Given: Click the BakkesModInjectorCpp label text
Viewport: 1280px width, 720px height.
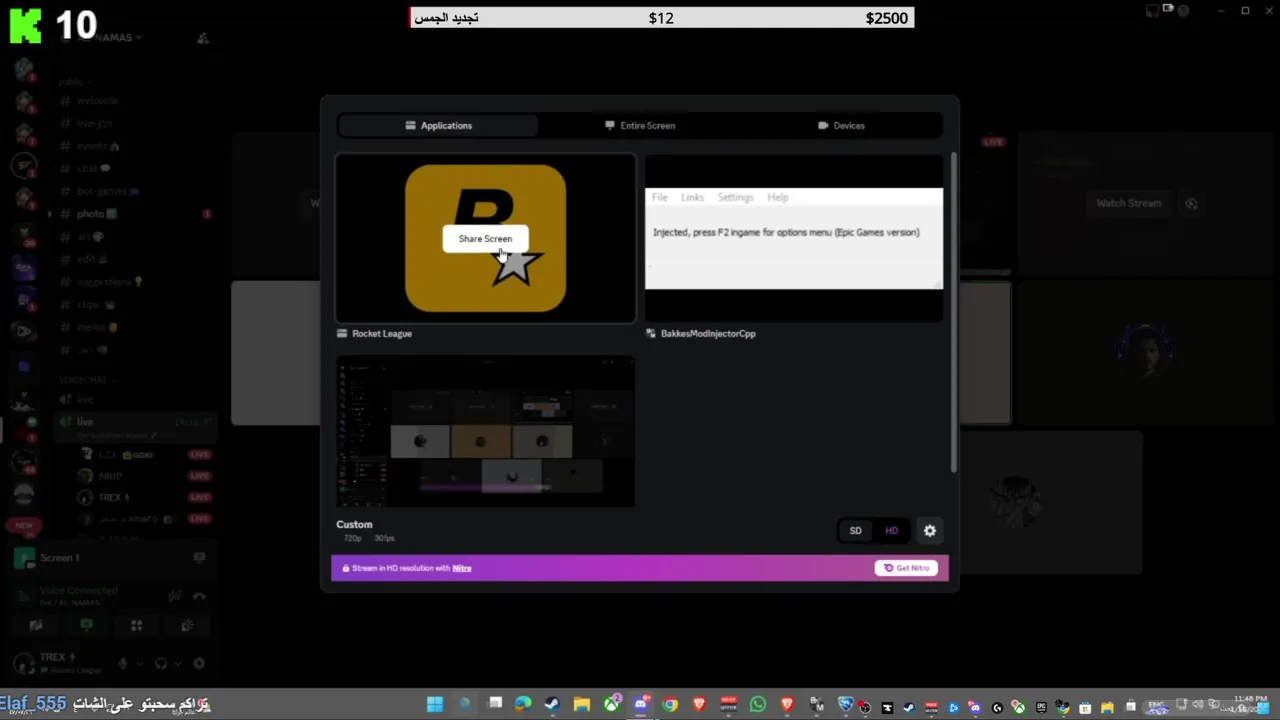Looking at the screenshot, I should click(x=708, y=334).
